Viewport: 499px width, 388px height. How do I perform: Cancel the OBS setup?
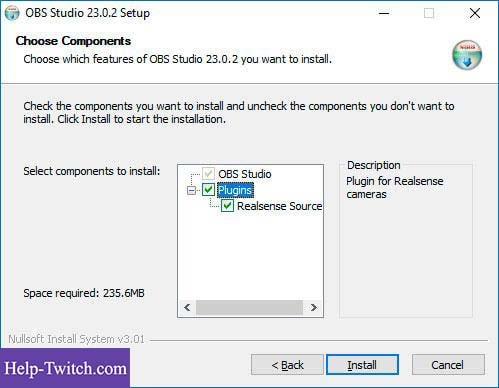(x=448, y=365)
